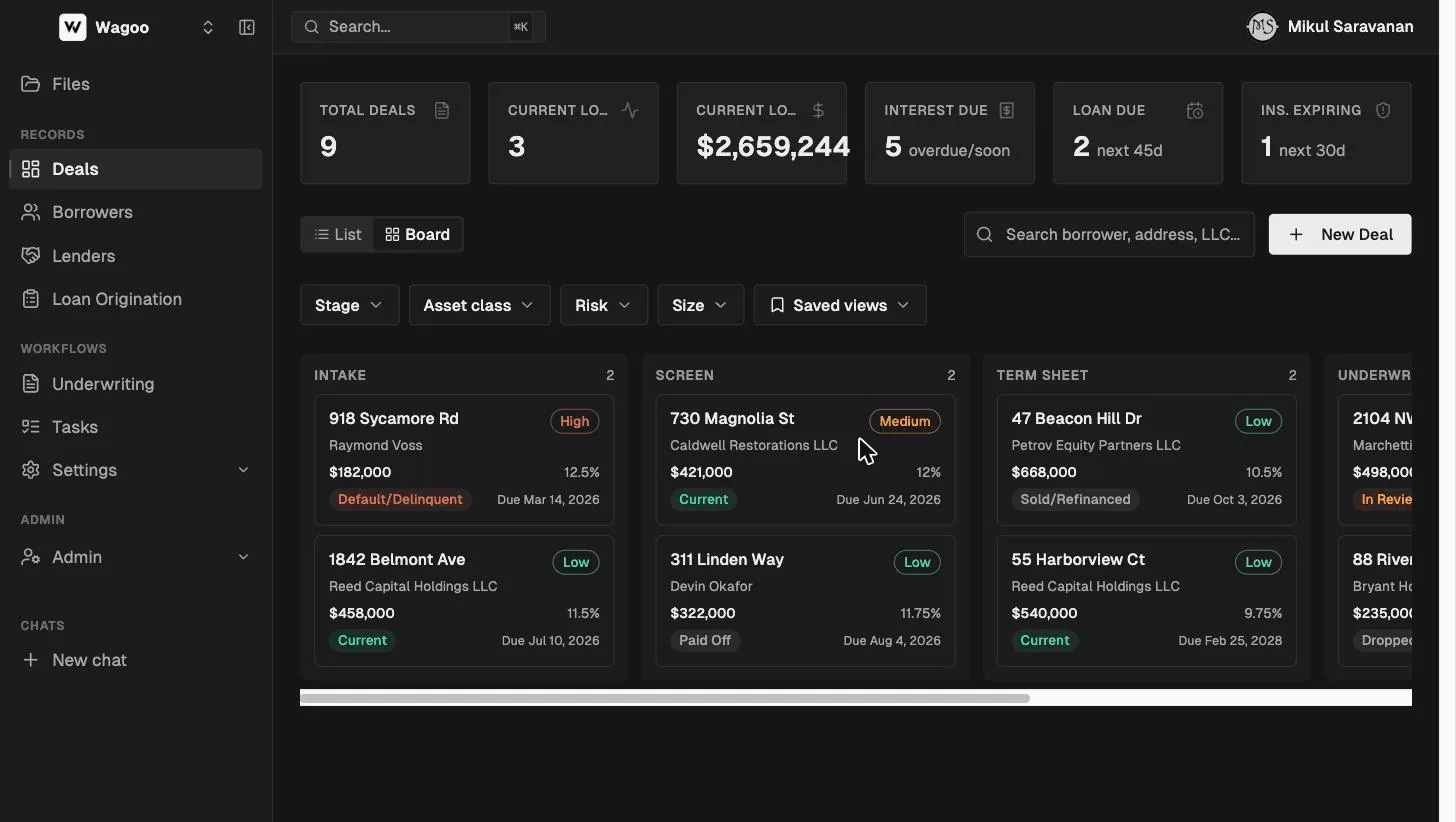Click the plus icon beside New chat
The image size is (1456, 822).
coord(31,660)
